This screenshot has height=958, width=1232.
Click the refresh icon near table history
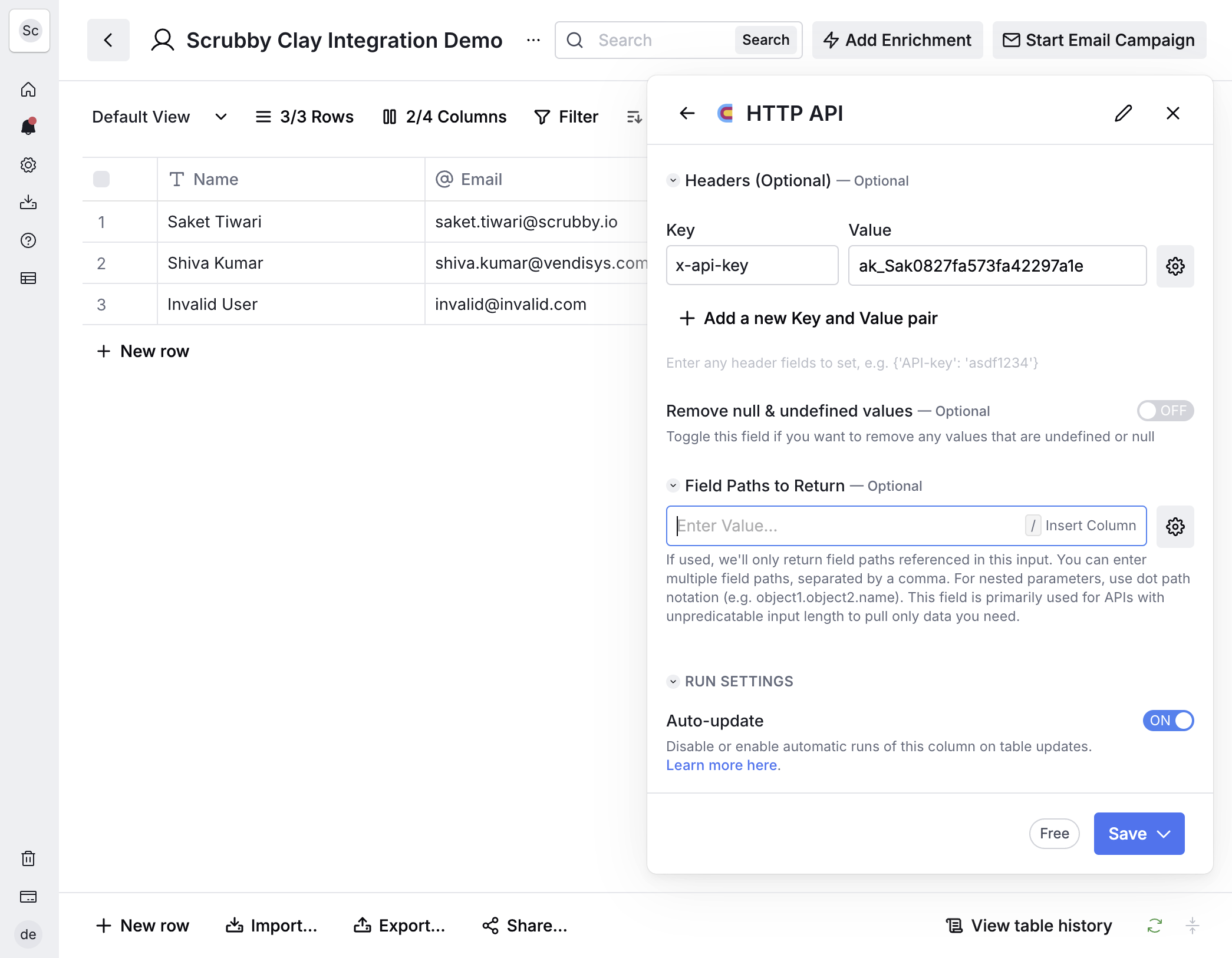1154,926
